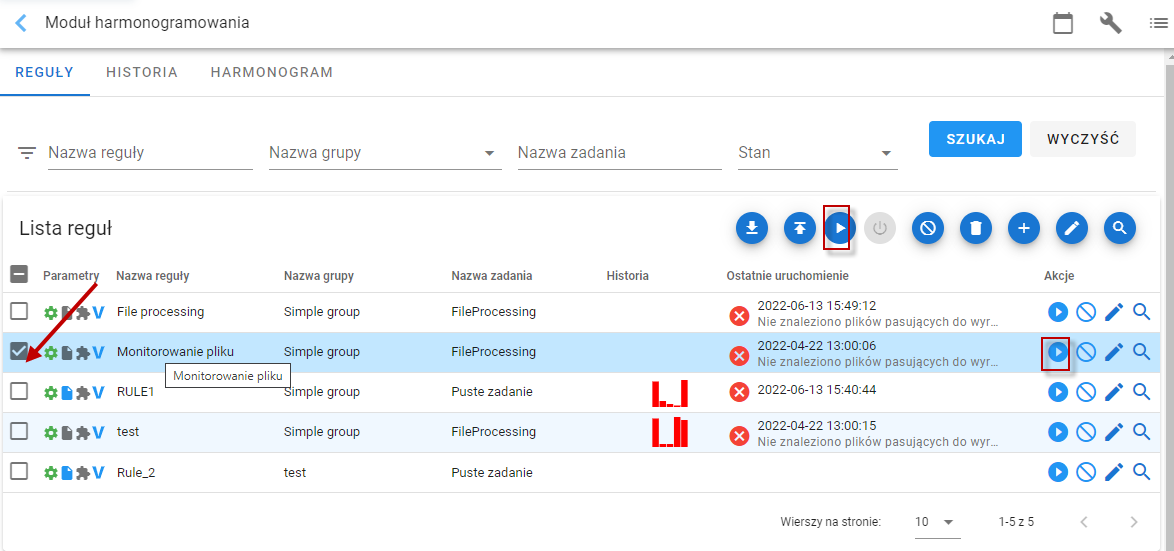Check the RULE1 row checkbox

click(x=19, y=391)
